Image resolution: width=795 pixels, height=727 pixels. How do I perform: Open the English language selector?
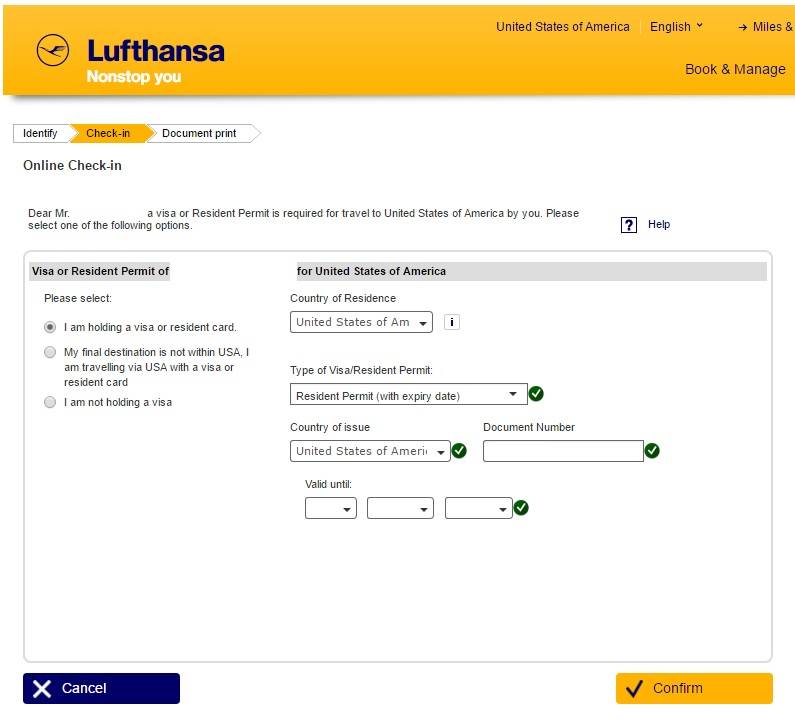coord(676,26)
